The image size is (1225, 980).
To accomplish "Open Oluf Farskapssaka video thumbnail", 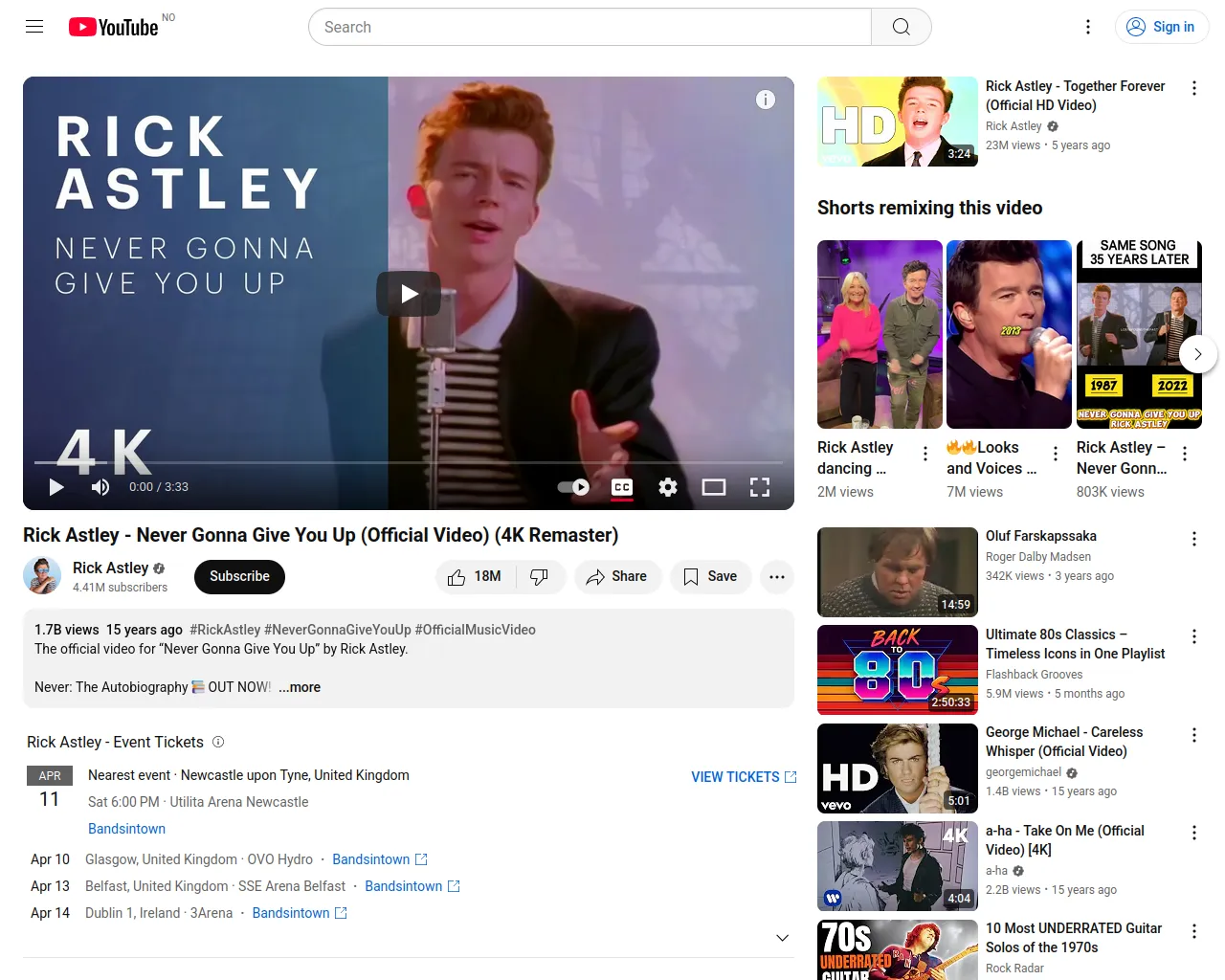I will coord(898,572).
